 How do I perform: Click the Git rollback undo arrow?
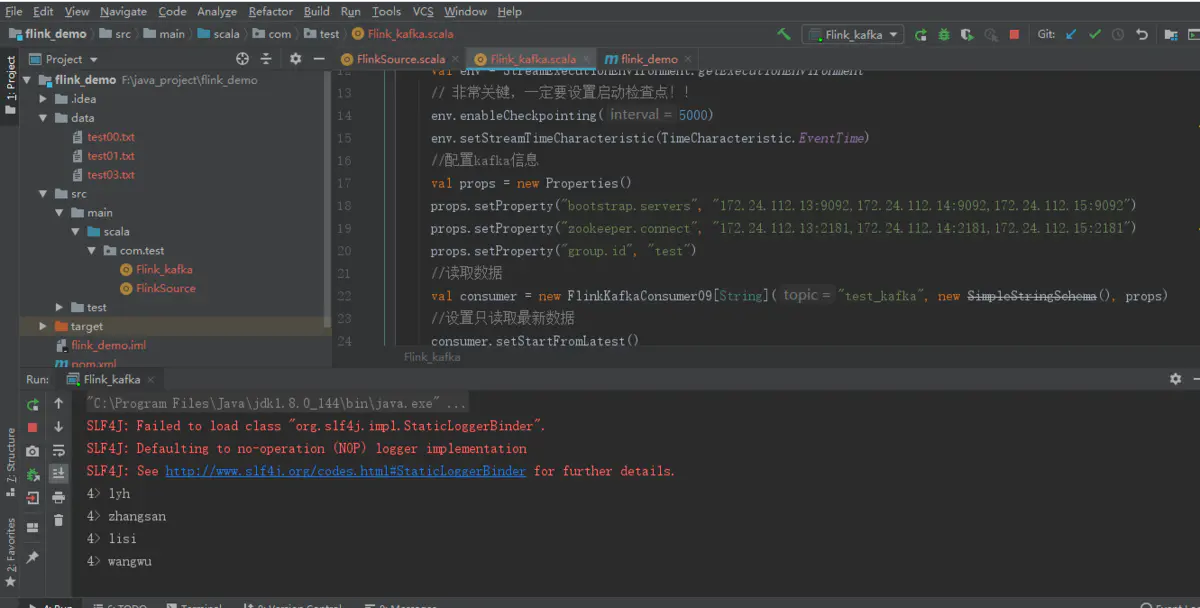[x=1142, y=34]
